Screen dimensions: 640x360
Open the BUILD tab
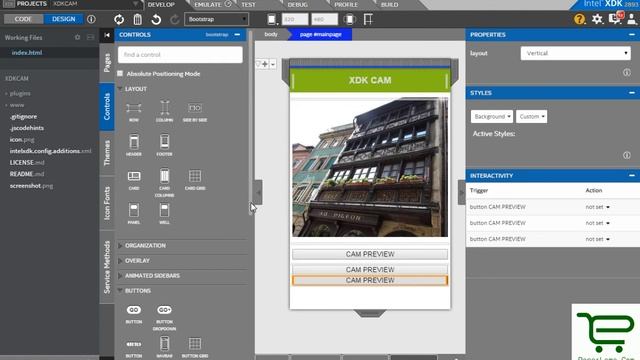coord(389,4)
